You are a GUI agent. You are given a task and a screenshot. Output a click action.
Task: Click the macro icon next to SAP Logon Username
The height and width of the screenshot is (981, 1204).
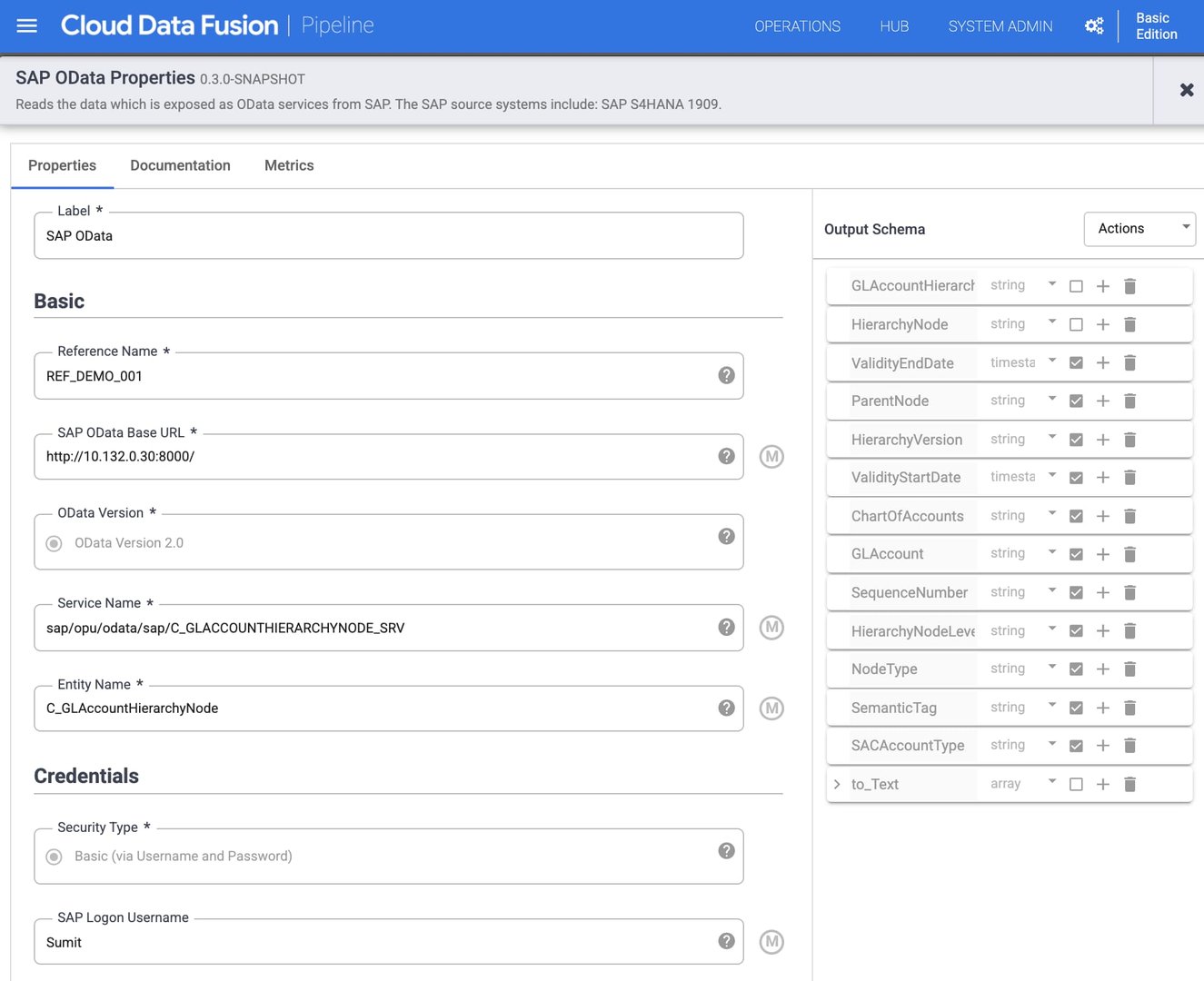tap(771, 942)
